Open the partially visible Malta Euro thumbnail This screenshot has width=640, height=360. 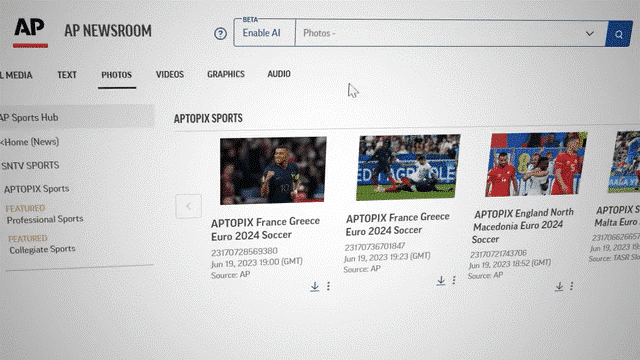(x=624, y=162)
